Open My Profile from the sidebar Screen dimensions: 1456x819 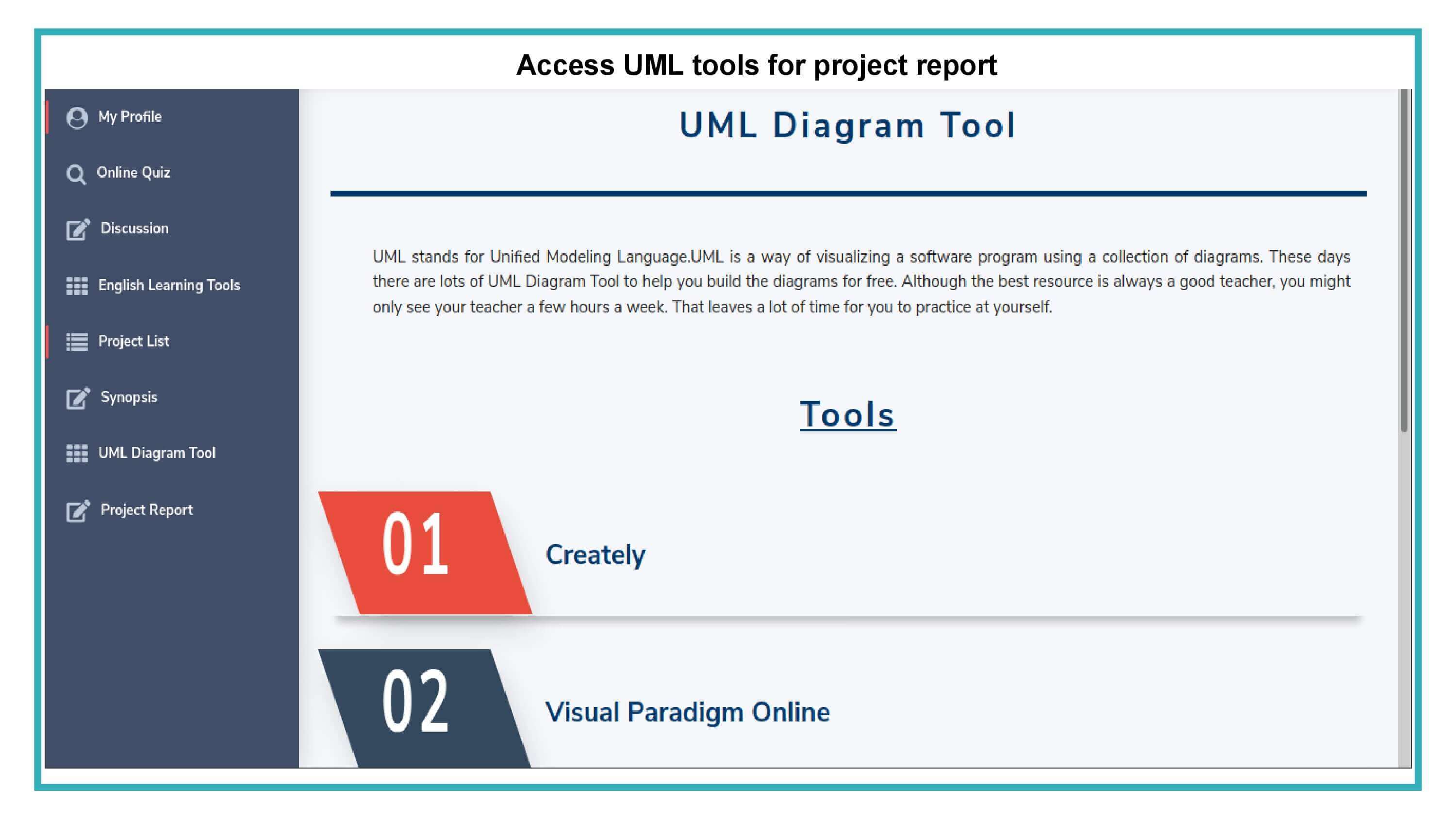tap(130, 116)
